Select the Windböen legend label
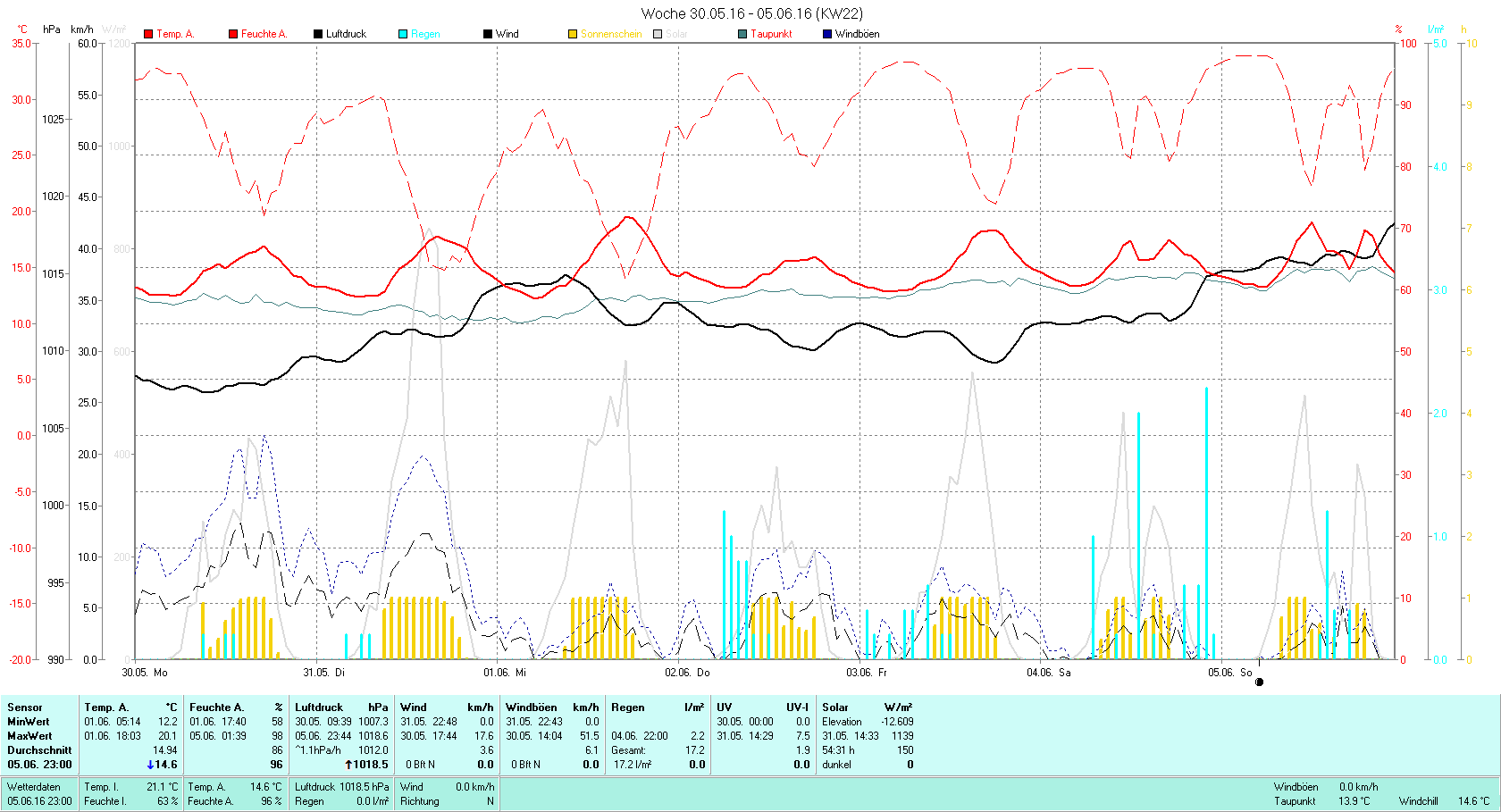 click(857, 34)
